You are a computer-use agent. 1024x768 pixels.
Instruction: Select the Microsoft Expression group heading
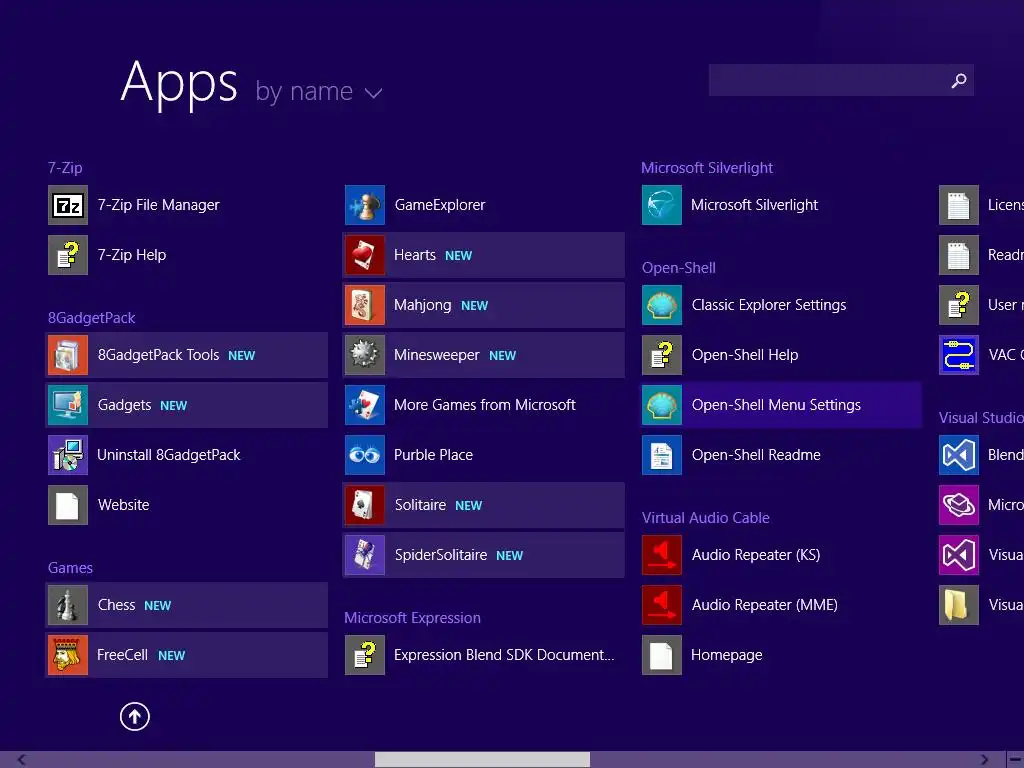tap(412, 618)
